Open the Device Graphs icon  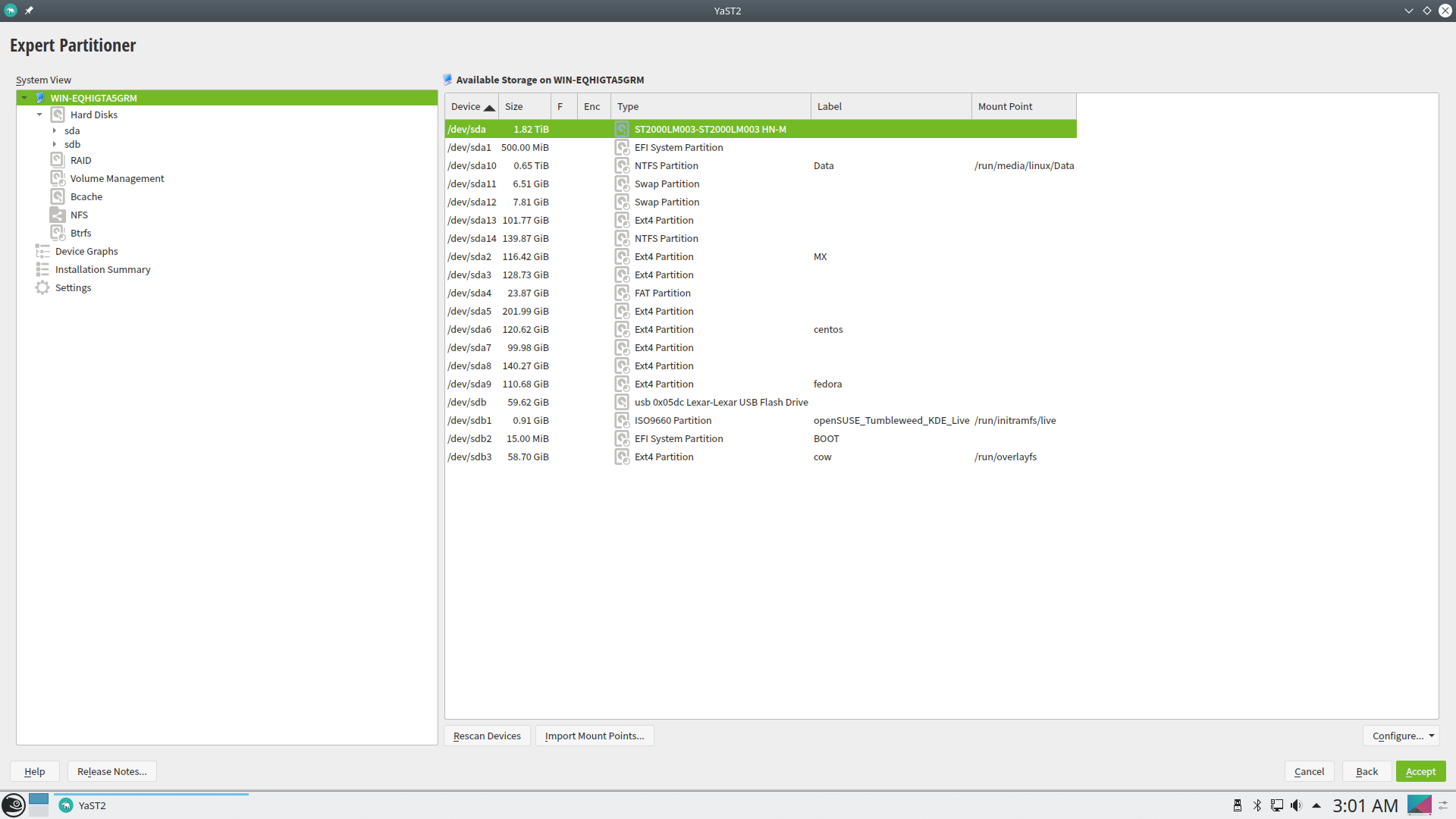(x=42, y=251)
